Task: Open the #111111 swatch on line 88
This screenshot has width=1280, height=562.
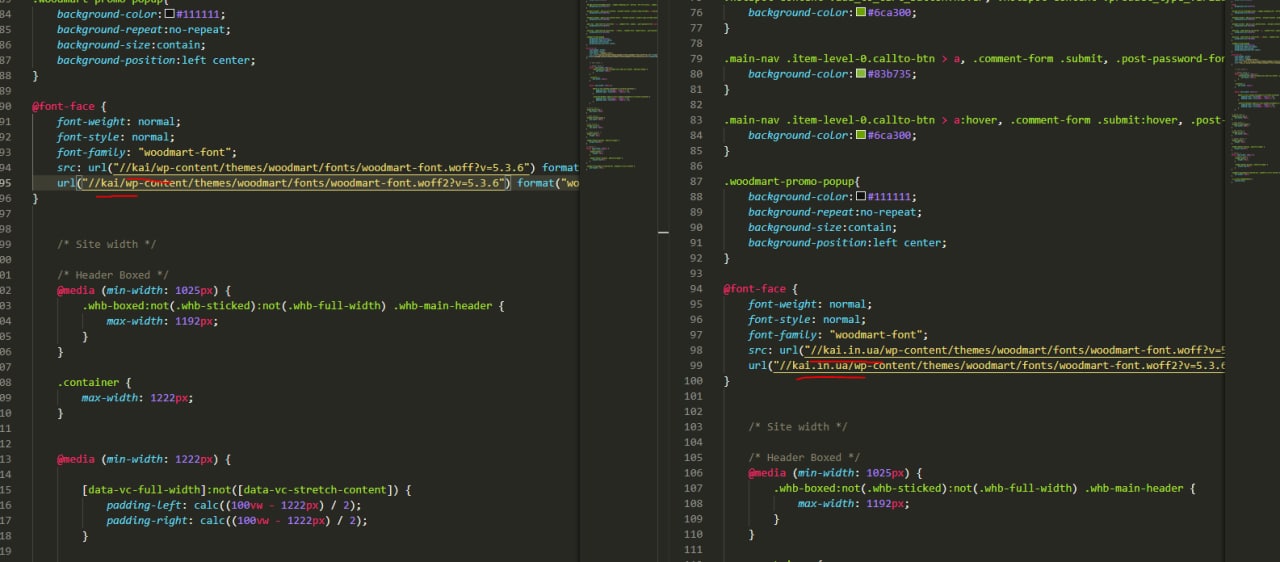Action: pos(861,197)
